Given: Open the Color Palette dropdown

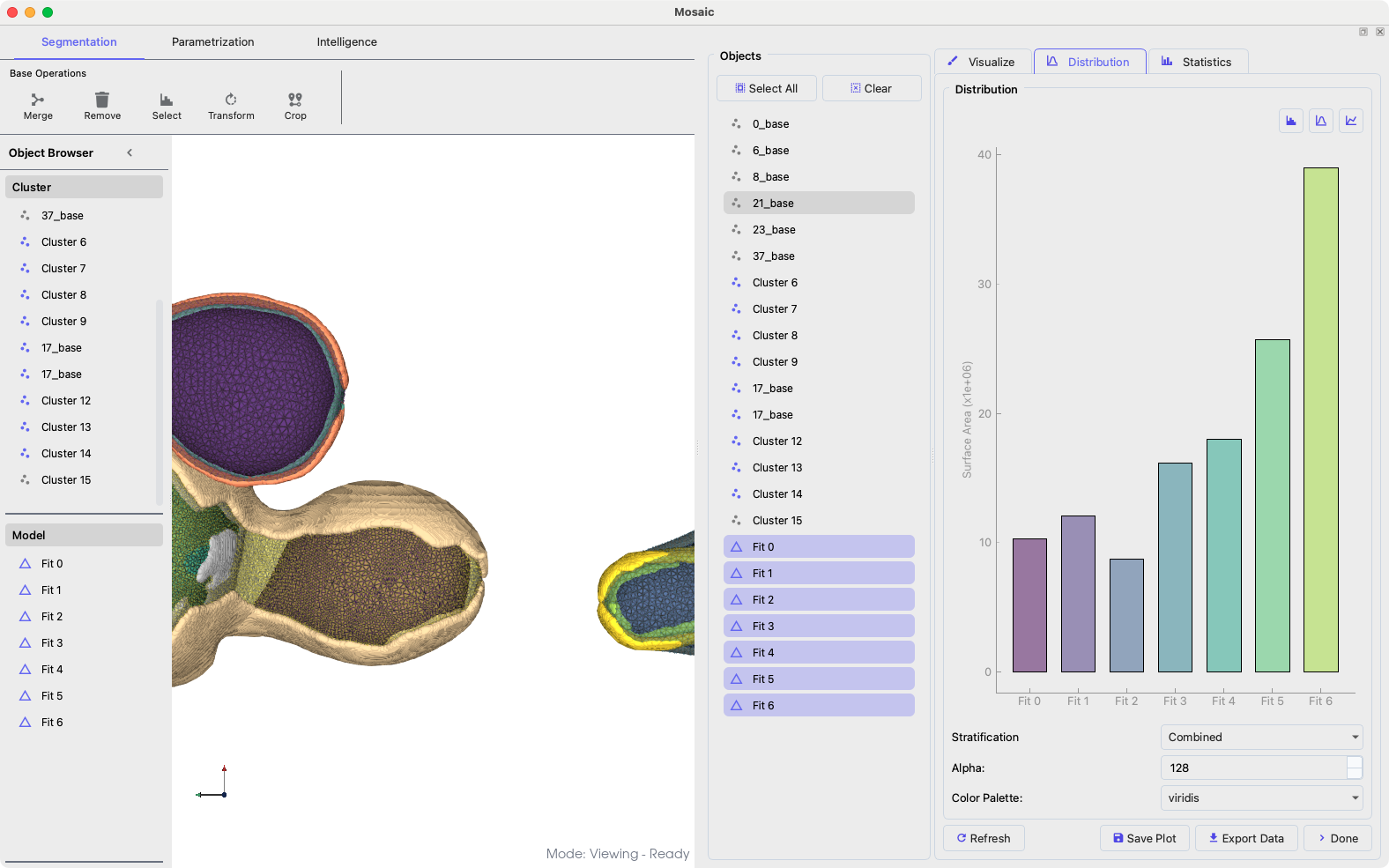Looking at the screenshot, I should point(1262,798).
